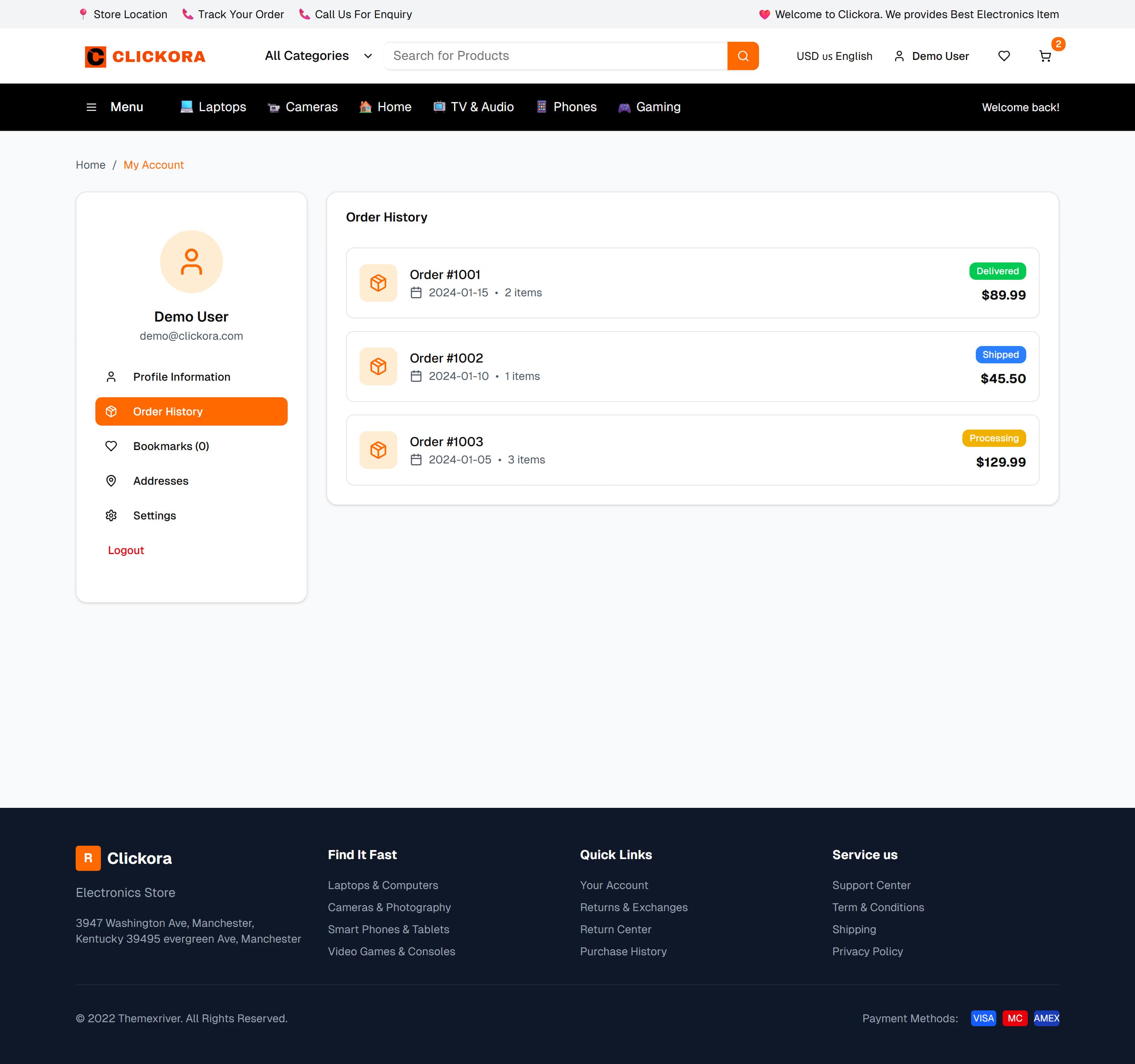Image resolution: width=1135 pixels, height=1064 pixels.
Task: Focus the Search for Products field
Action: coord(556,56)
